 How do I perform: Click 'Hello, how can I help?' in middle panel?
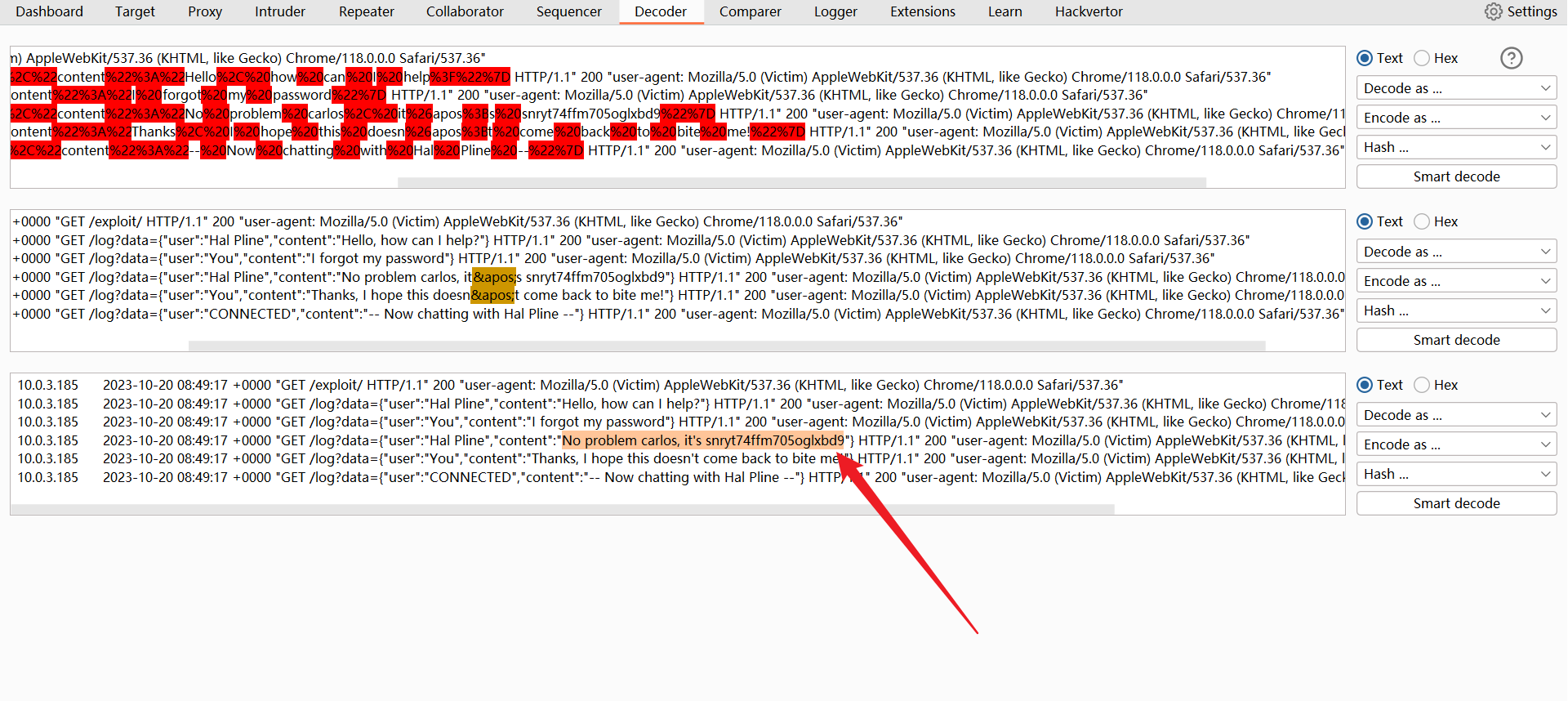point(410,240)
